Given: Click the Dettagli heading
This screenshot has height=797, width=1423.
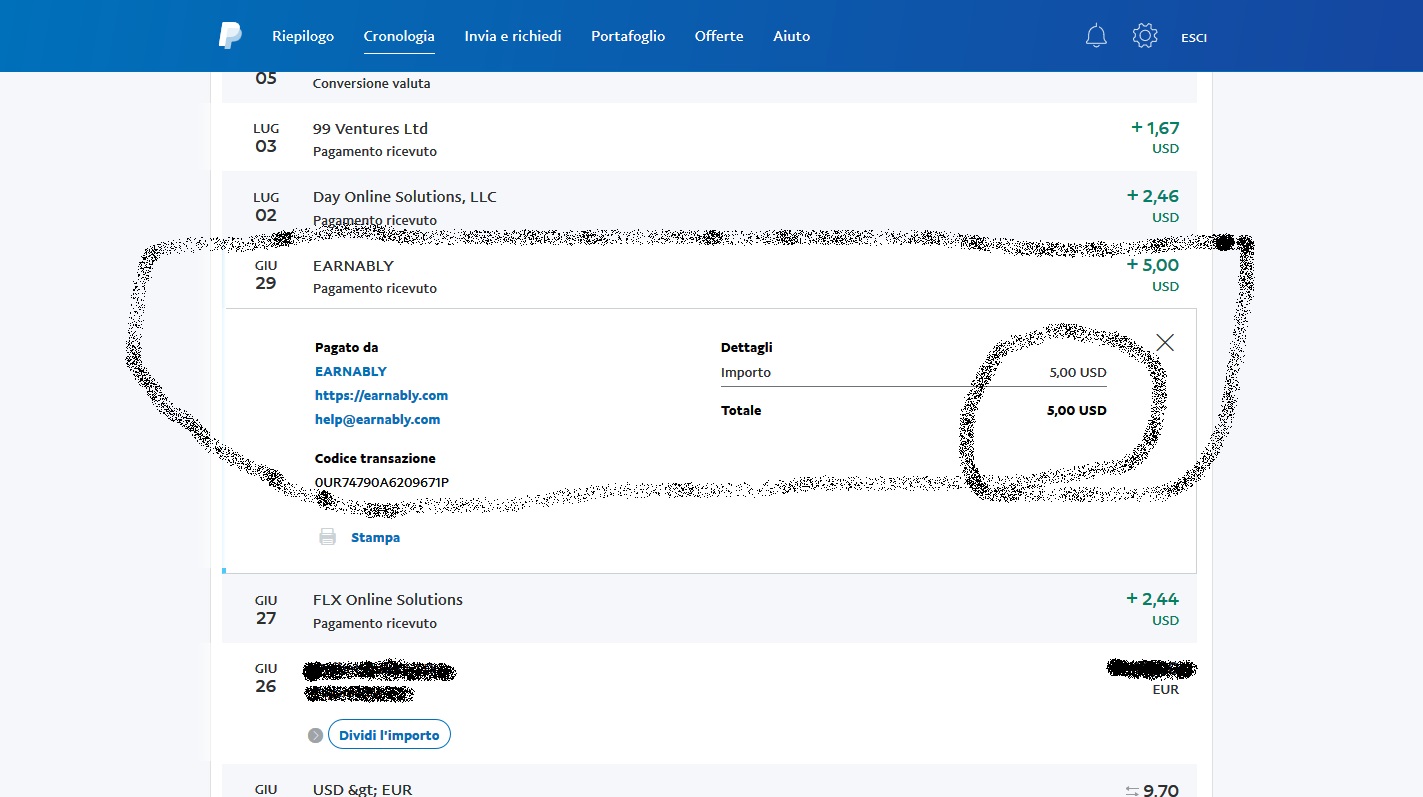Looking at the screenshot, I should coord(747,347).
